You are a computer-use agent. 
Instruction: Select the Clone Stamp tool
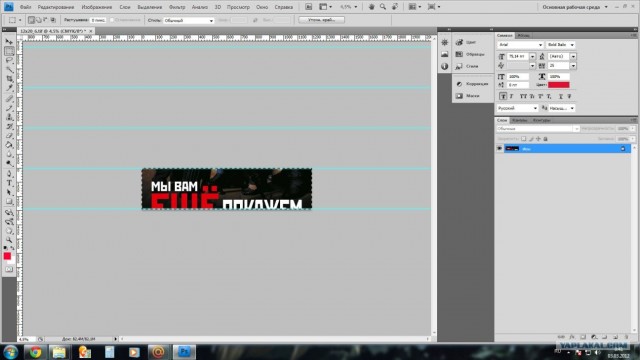[x=9, y=117]
